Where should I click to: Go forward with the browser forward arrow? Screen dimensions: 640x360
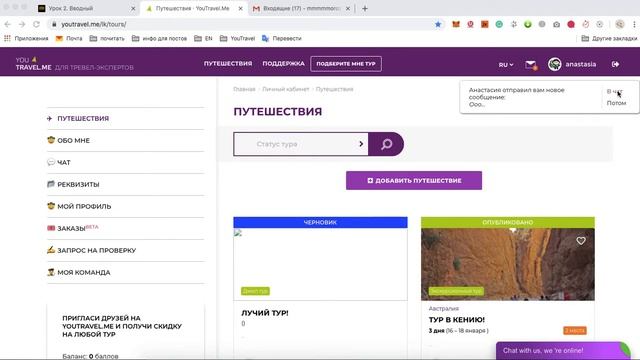22,24
